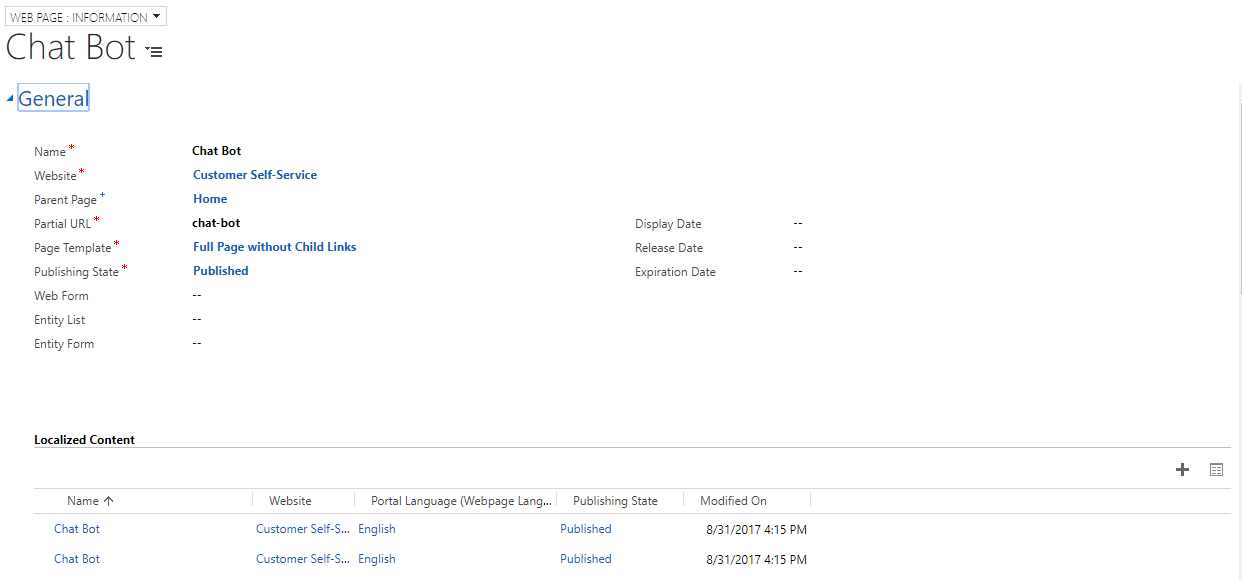Click the view selector grid icon above Localized Content

tap(1216, 469)
